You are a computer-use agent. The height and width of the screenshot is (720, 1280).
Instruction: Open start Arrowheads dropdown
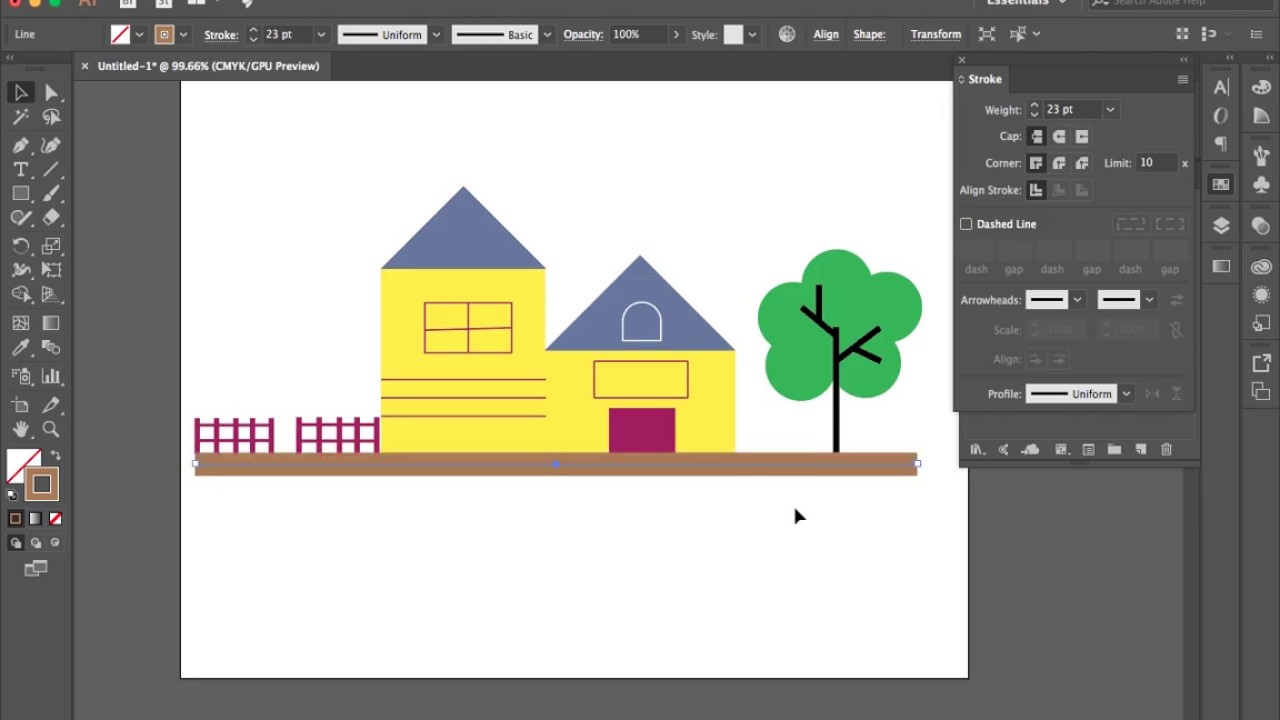1077,300
